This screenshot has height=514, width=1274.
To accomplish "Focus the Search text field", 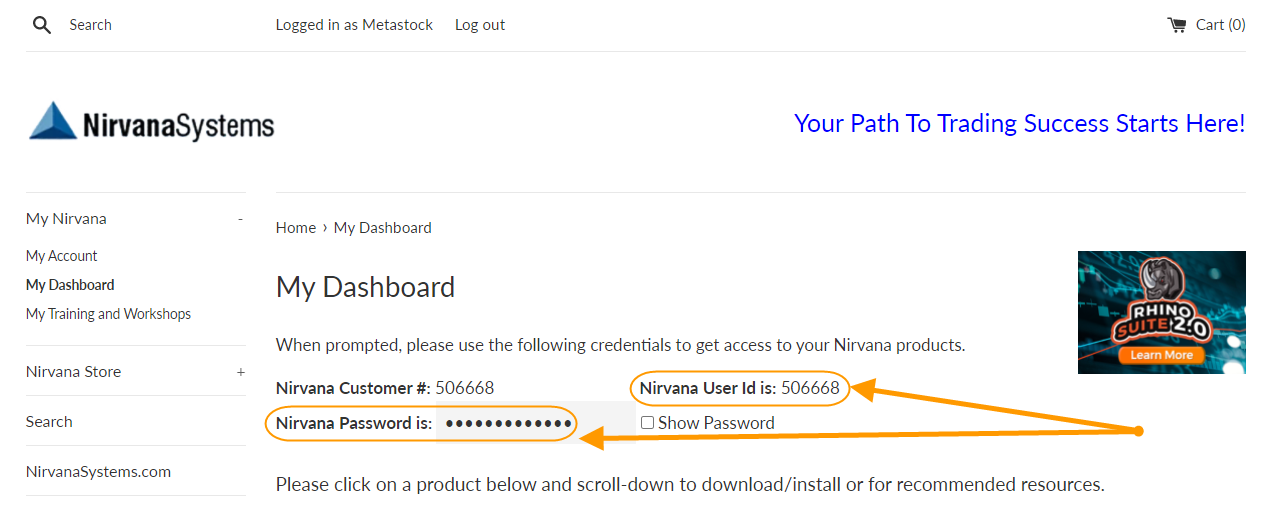I will 150,25.
